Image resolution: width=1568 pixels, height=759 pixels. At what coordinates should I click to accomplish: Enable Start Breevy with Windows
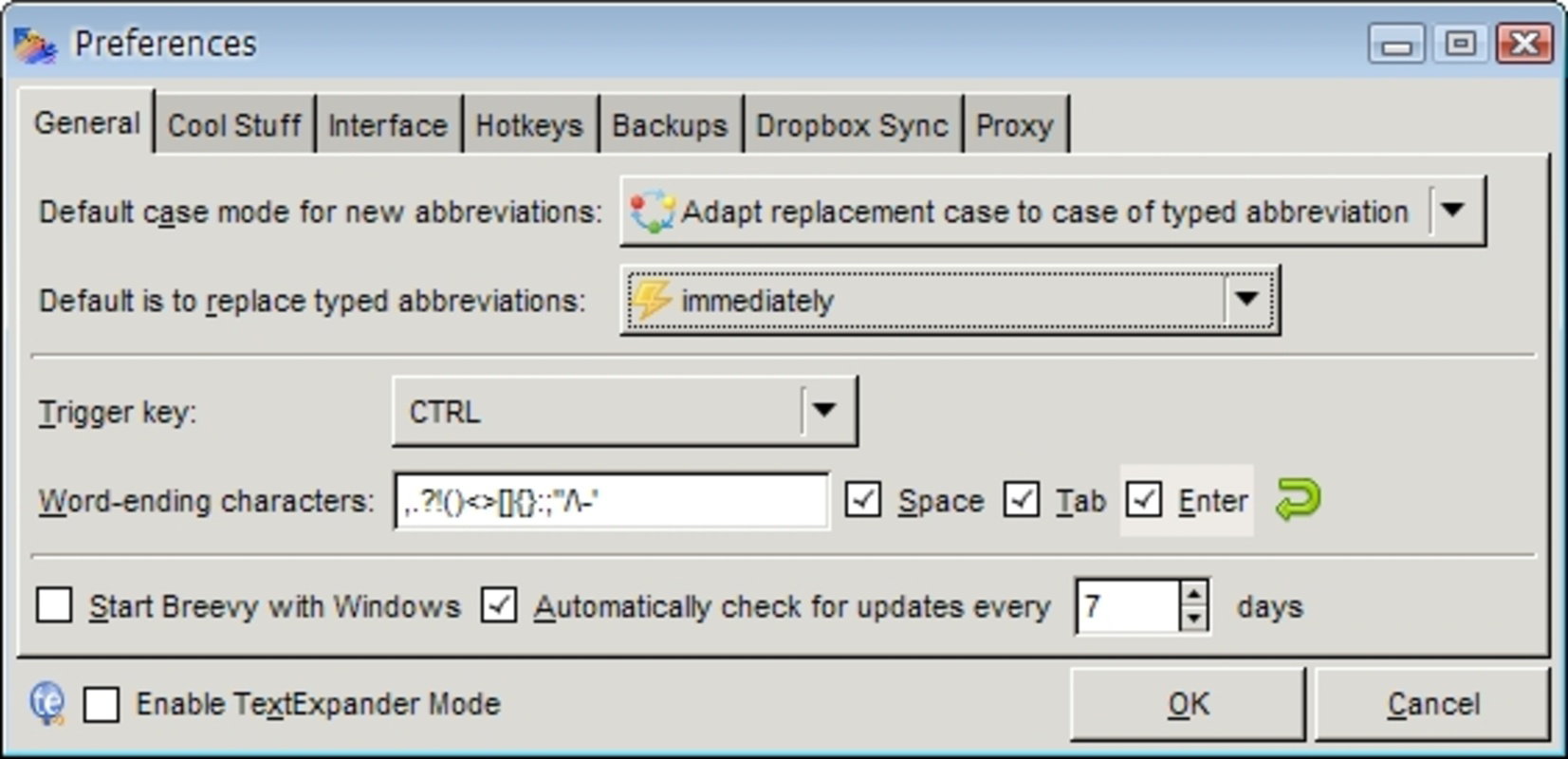[54, 605]
